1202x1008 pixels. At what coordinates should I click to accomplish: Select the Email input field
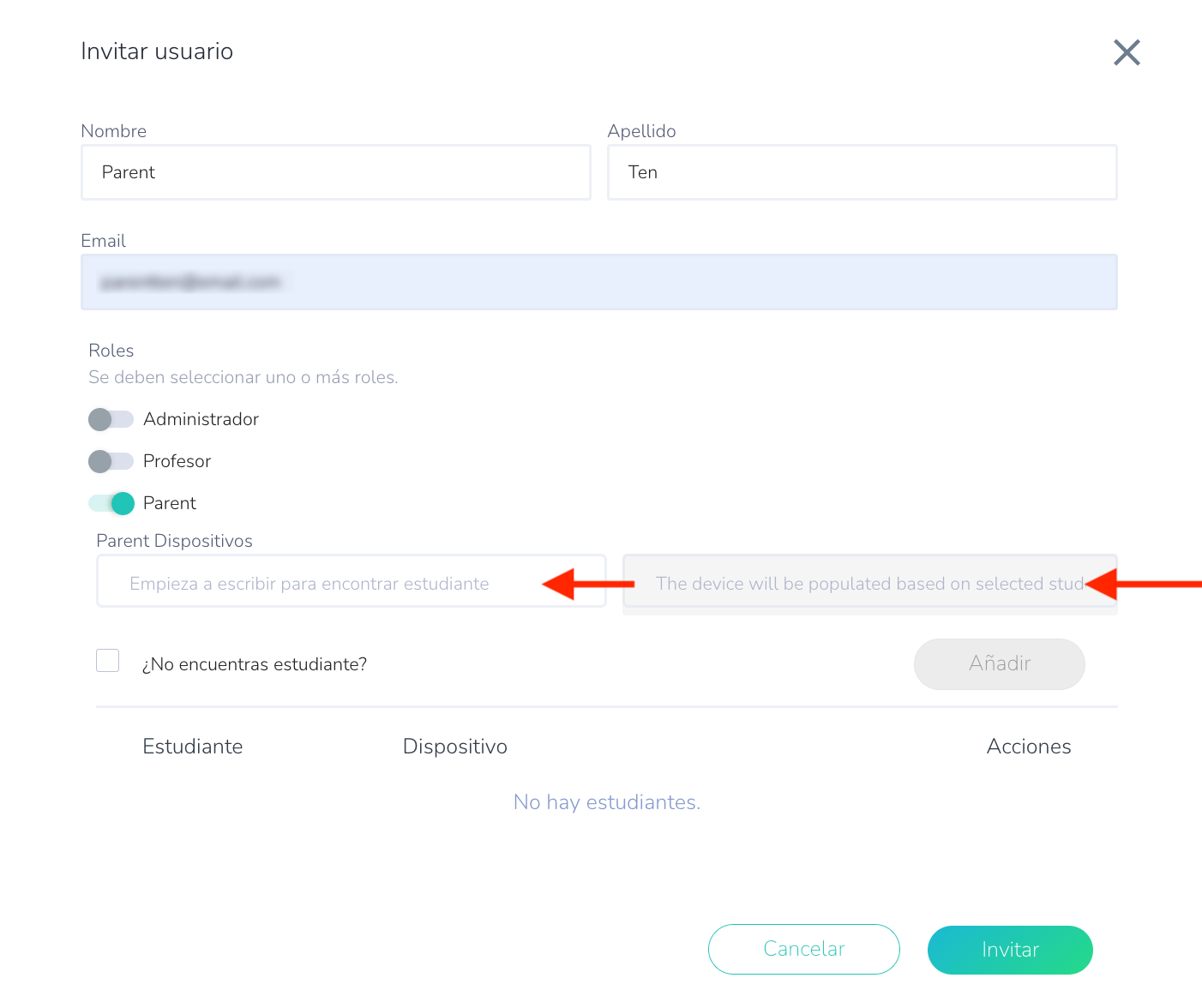(598, 282)
